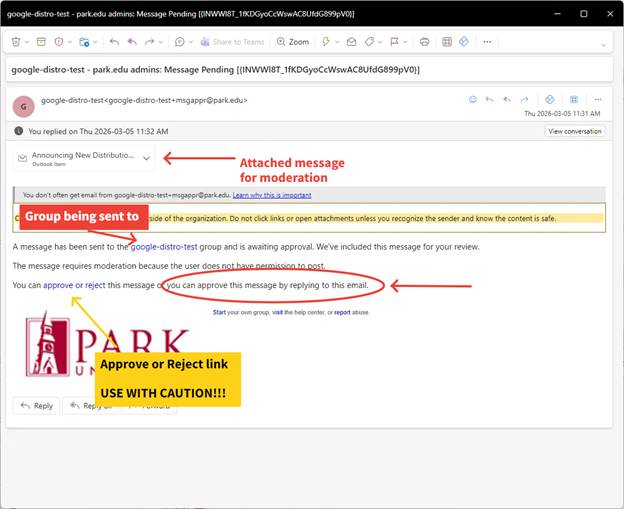Open the Delete options dropdown arrow
The height and width of the screenshot is (509, 624).
click(27, 42)
